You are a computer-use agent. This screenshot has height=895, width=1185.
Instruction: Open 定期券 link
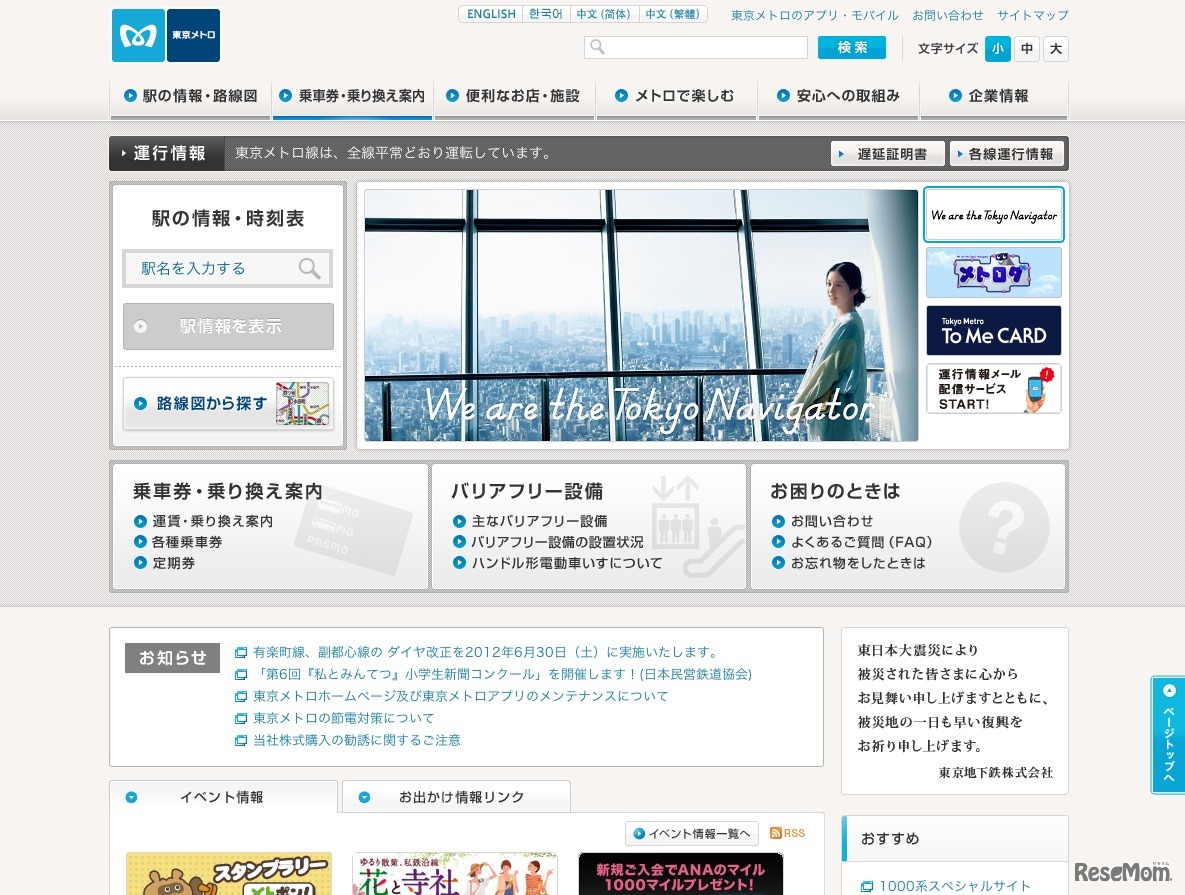(174, 563)
